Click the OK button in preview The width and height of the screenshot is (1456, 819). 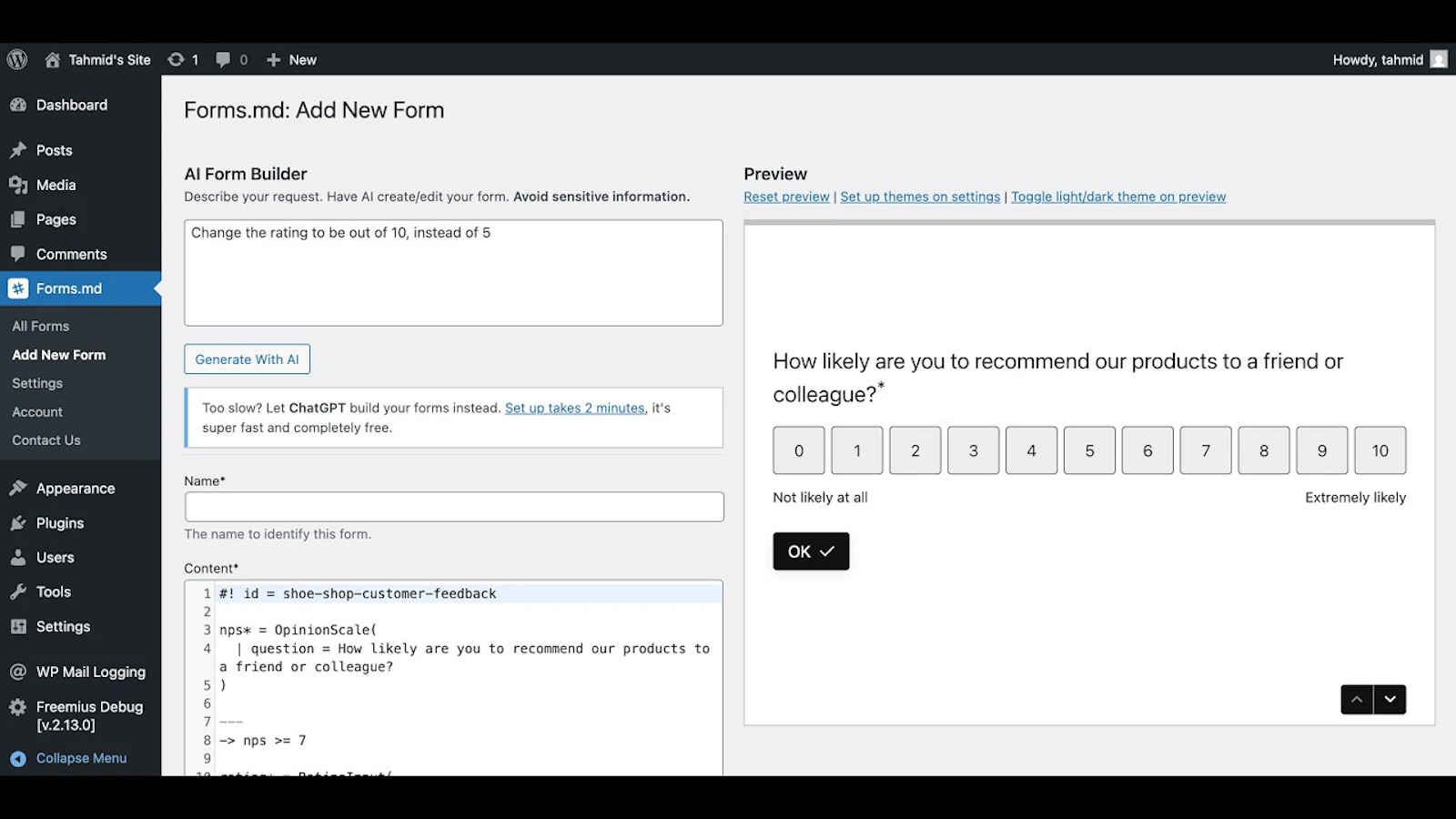pyautogui.click(x=811, y=551)
